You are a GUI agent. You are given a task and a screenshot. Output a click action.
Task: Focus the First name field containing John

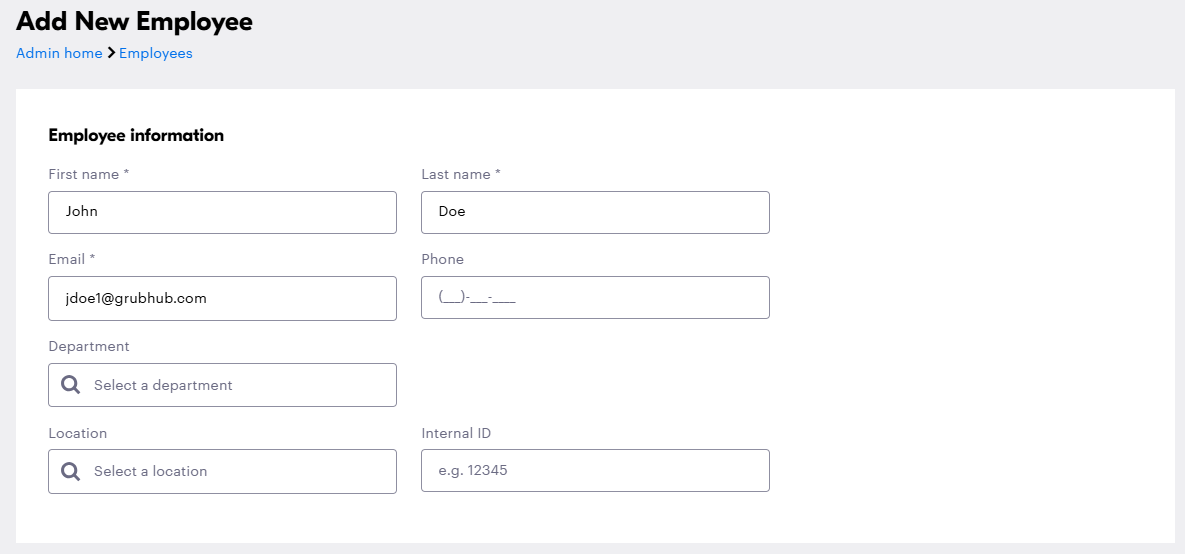[222, 212]
